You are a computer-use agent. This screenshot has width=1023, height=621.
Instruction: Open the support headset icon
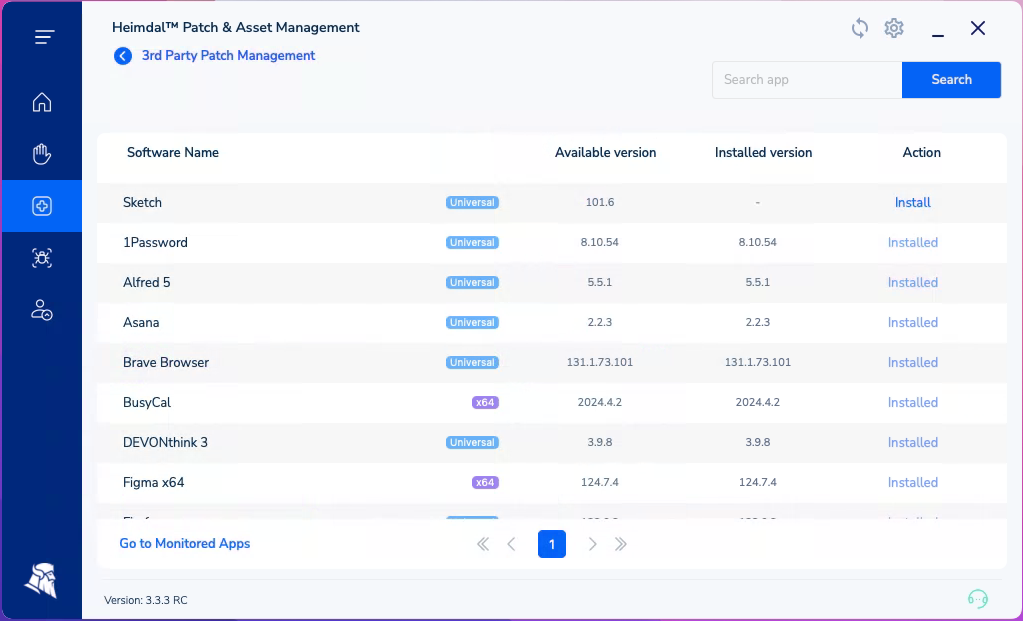[977, 598]
